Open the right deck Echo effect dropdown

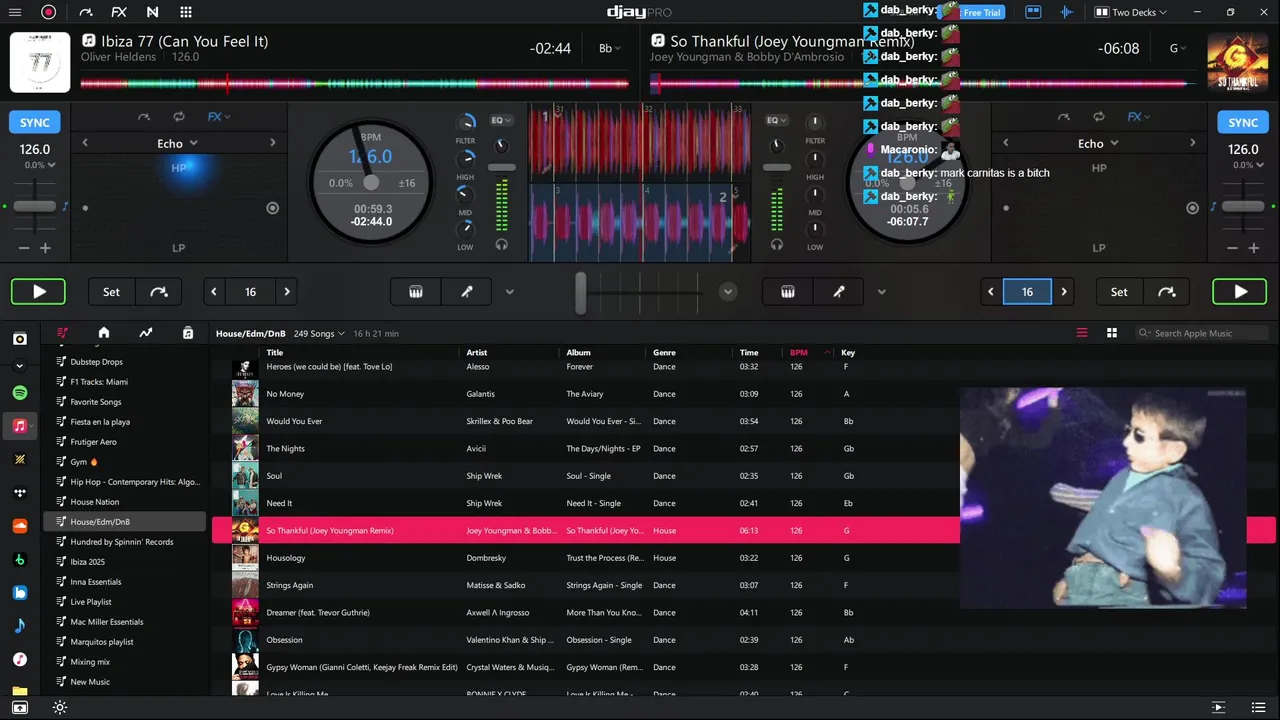coord(1098,143)
